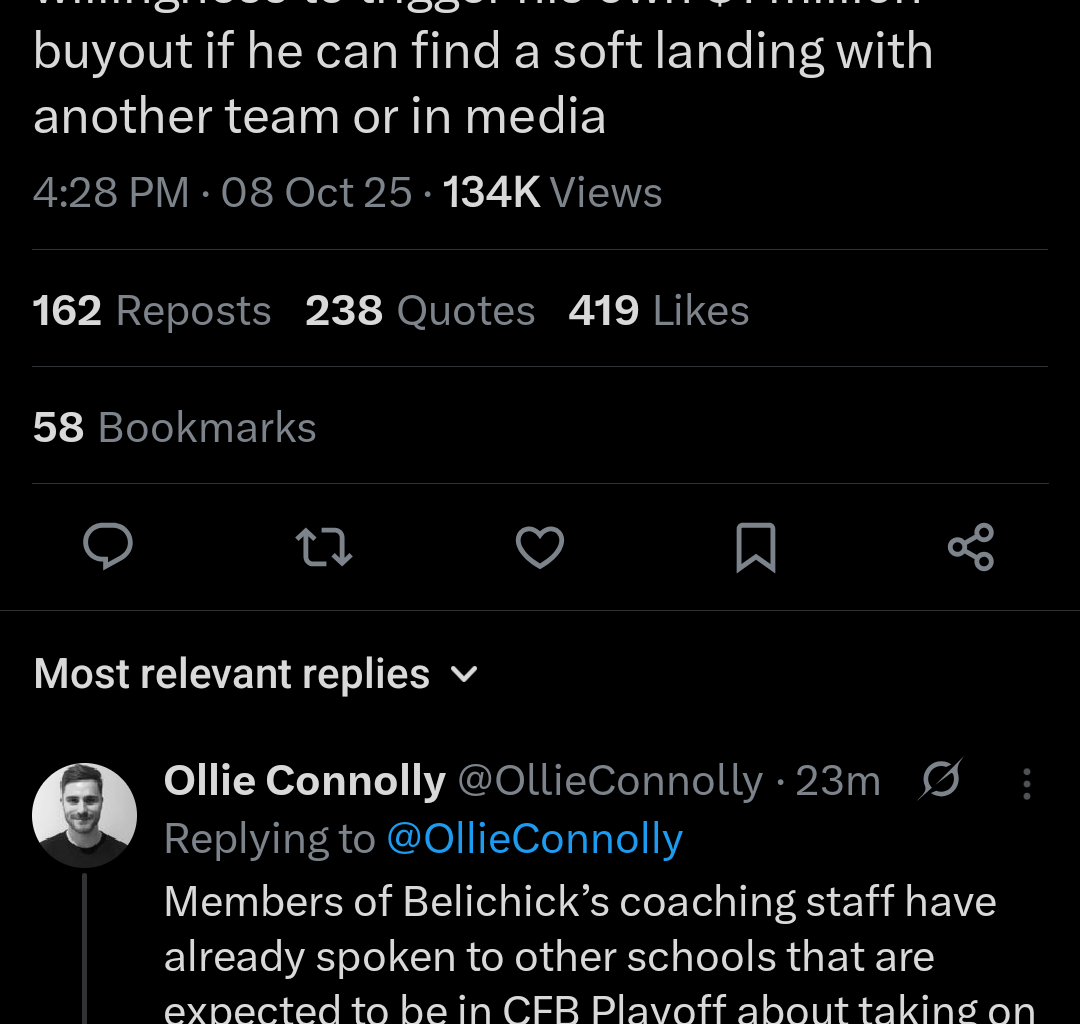1080x1024 pixels.
Task: Open the 134K Views analytics
Action: pyautogui.click(x=553, y=192)
